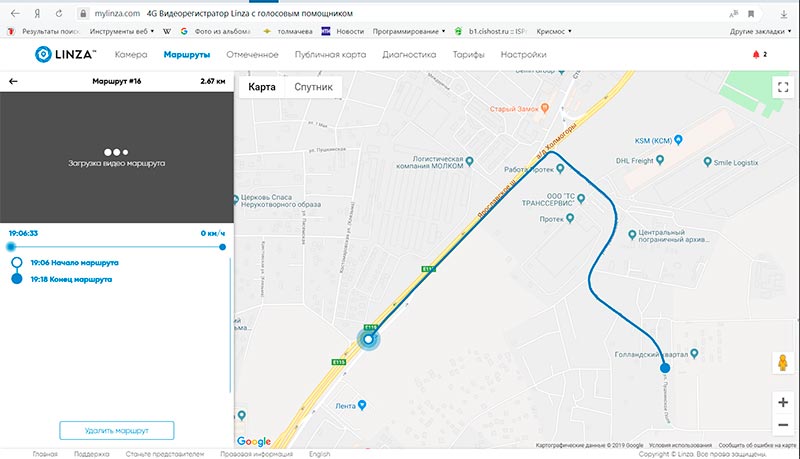800x459 pixels.
Task: Click the route end point marker
Action: 665,369
